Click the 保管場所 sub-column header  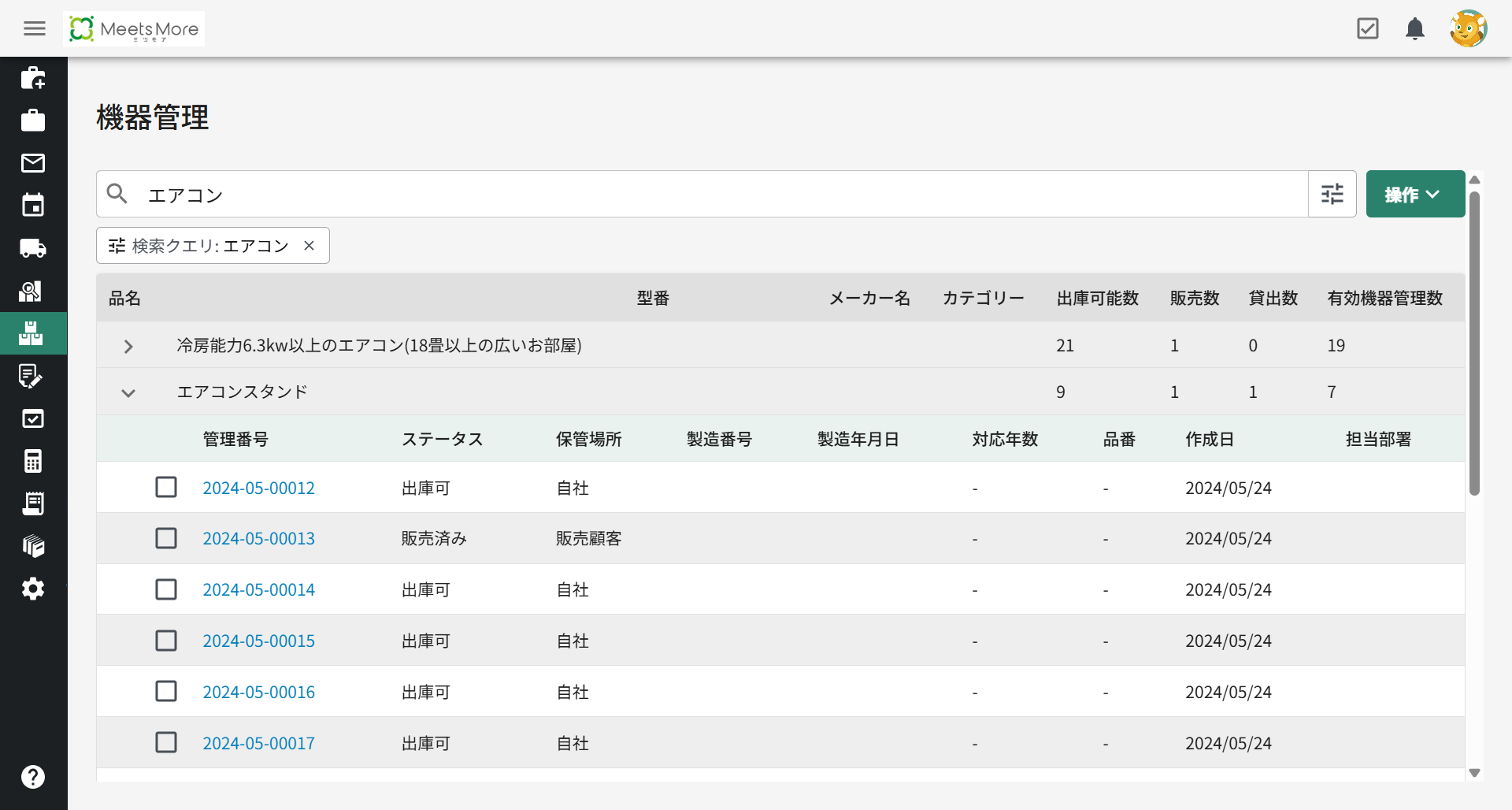coord(589,439)
